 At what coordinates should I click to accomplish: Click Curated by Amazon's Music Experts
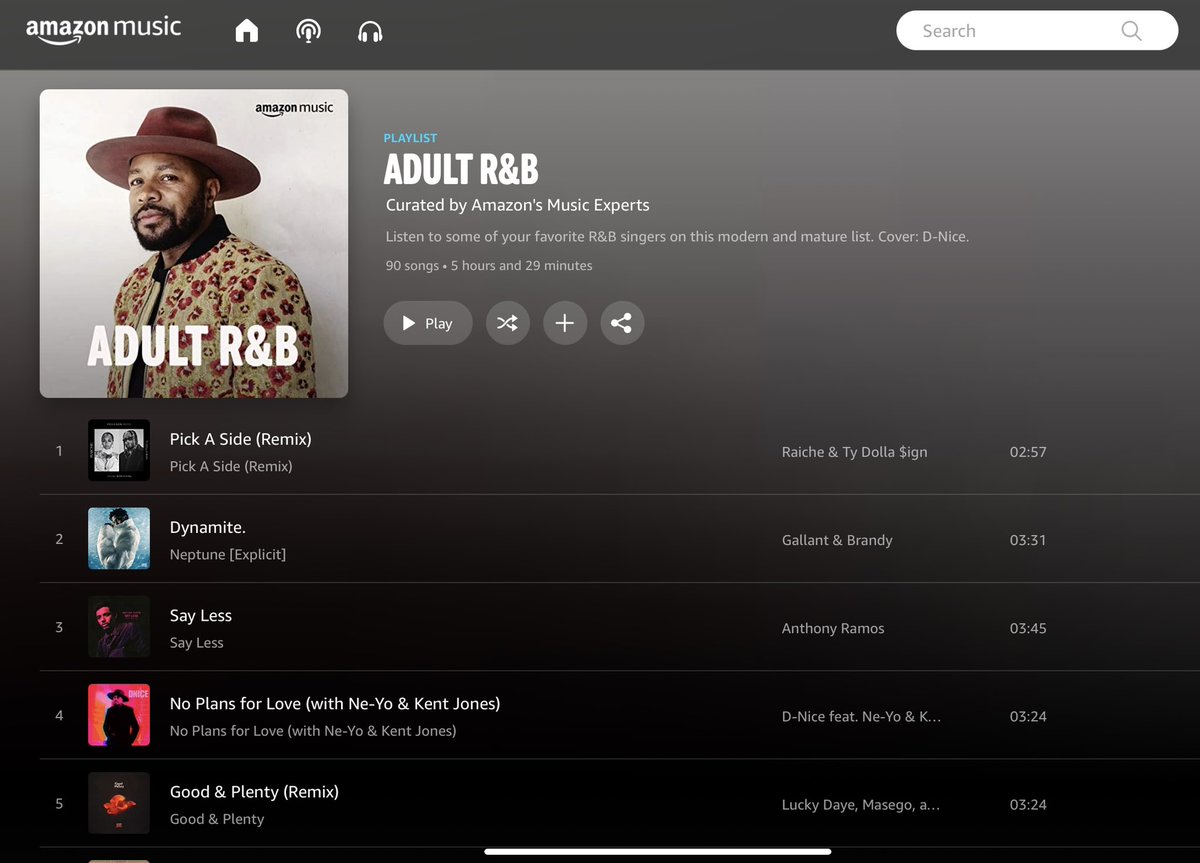click(518, 205)
